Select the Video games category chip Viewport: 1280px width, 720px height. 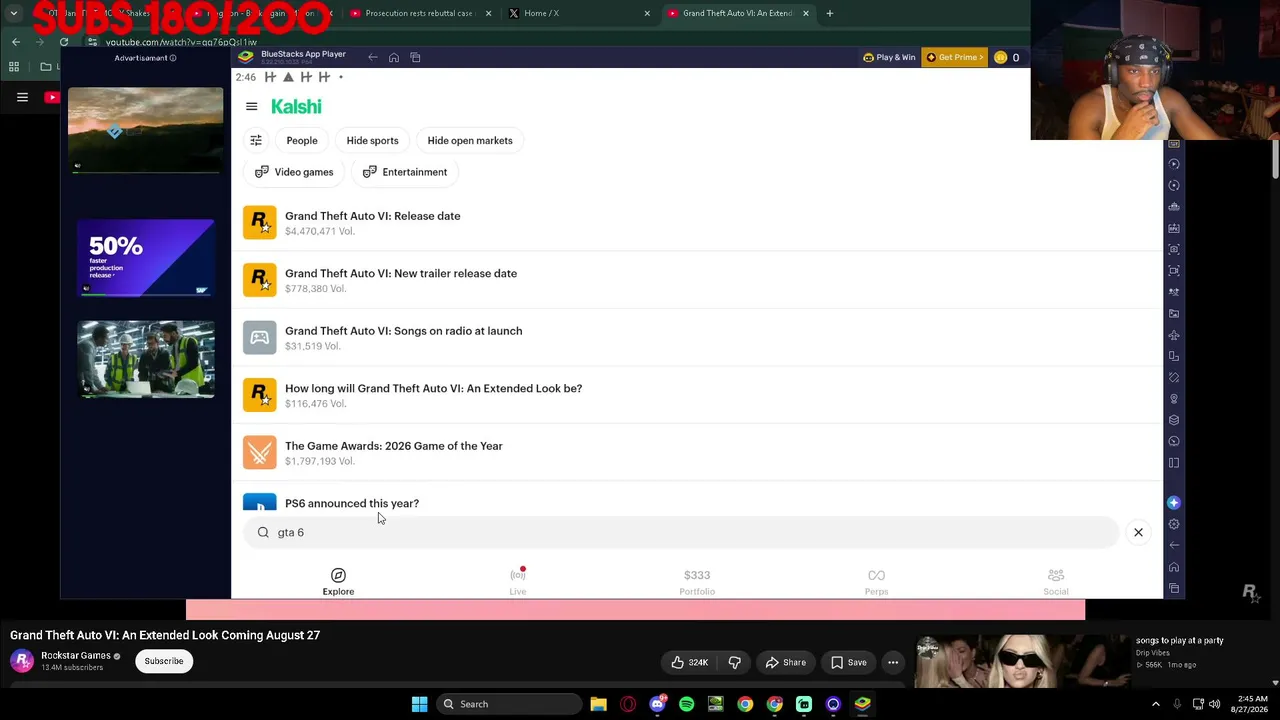click(294, 172)
